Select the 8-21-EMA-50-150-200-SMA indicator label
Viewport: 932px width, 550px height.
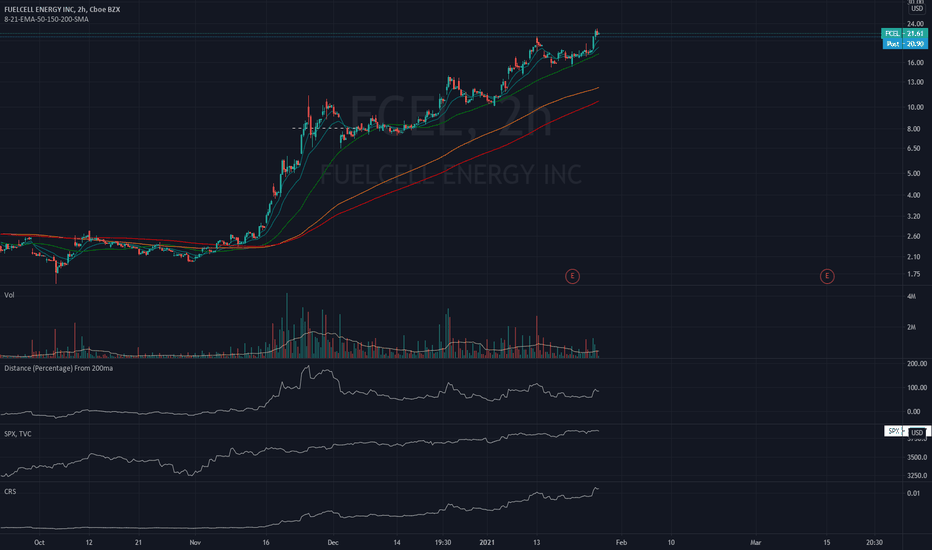pos(46,19)
